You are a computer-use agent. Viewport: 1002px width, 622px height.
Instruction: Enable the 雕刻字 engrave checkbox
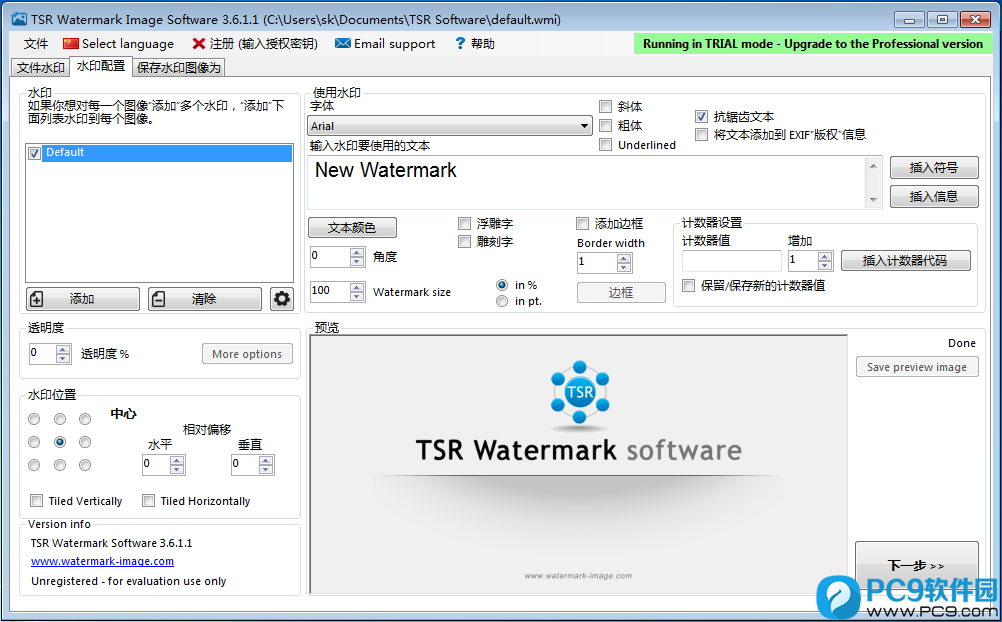[x=465, y=242]
